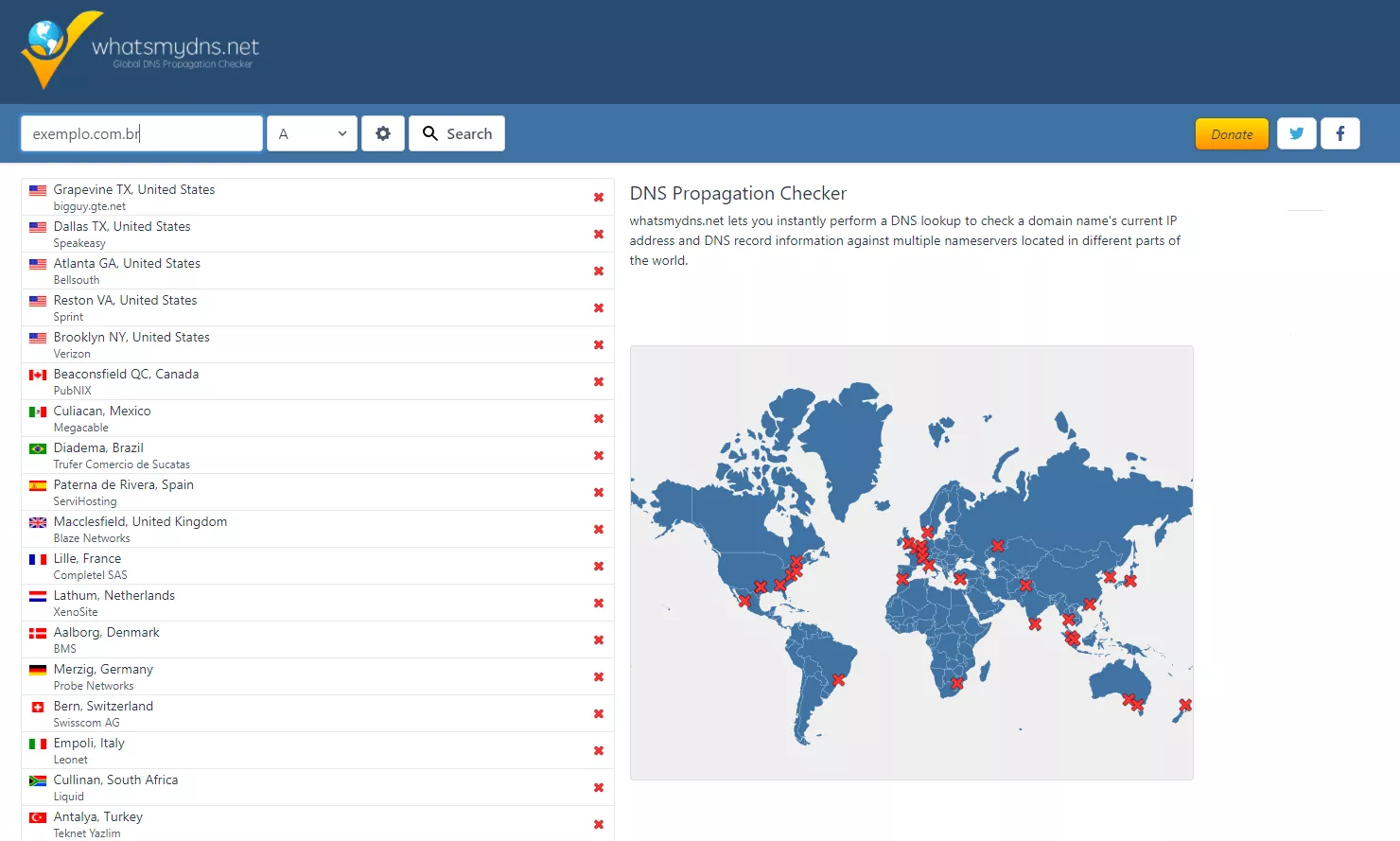Click the Probe Networks provider label
The width and height of the screenshot is (1400, 841).
click(x=94, y=686)
